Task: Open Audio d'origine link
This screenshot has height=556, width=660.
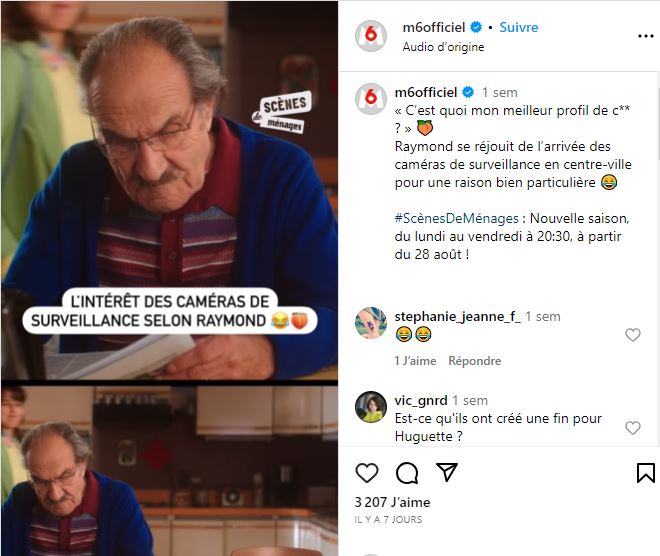Action: click(443, 47)
